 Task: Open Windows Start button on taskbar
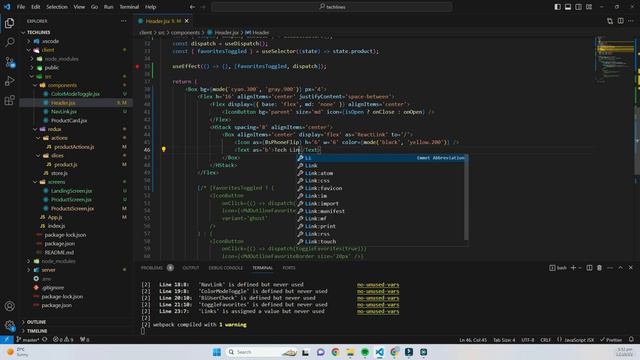tap(217, 352)
